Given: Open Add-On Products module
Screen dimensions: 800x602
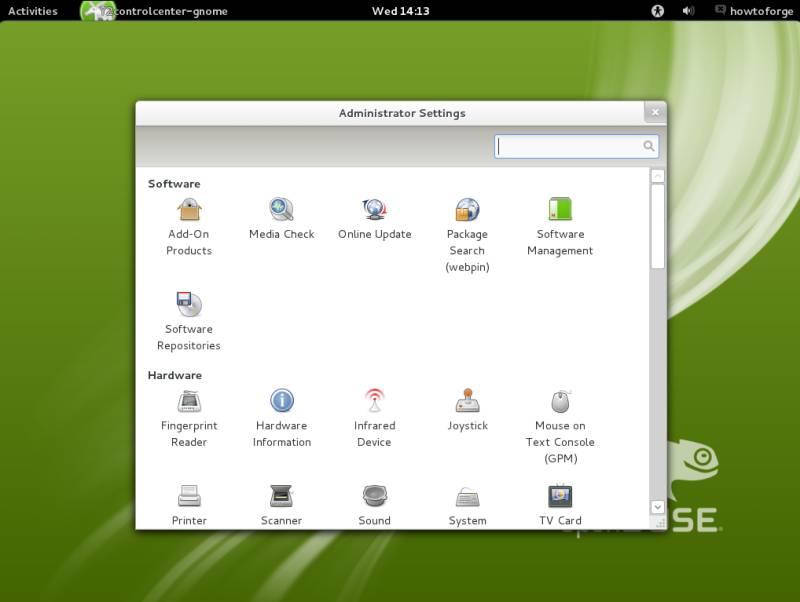Looking at the screenshot, I should 189,227.
